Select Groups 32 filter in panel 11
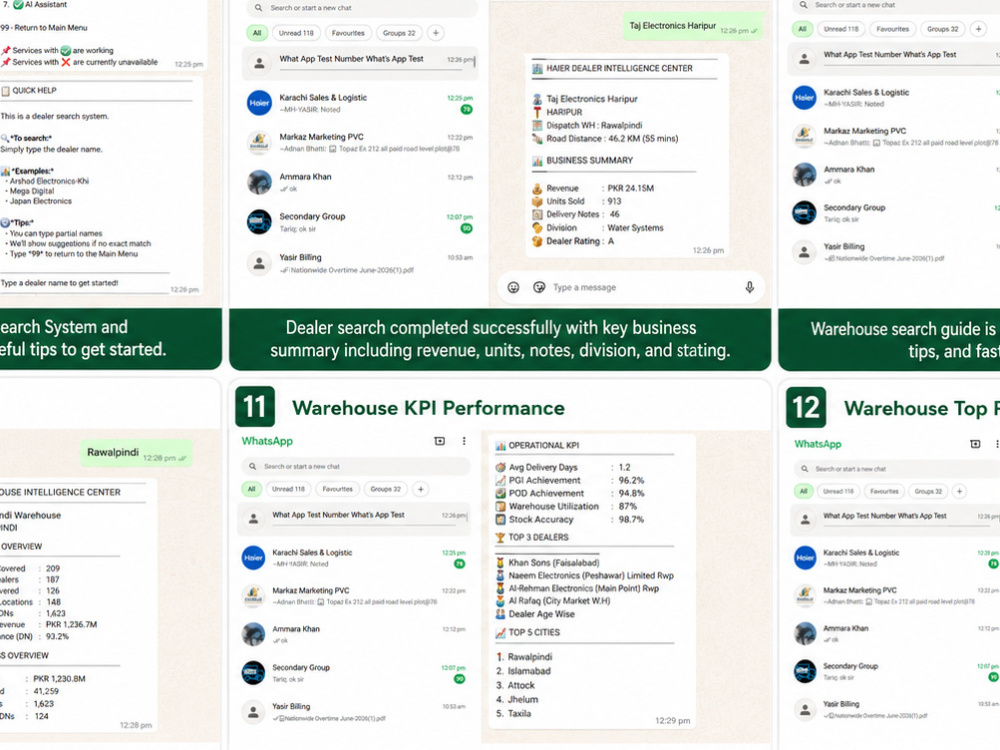1000x750 pixels. (386, 489)
